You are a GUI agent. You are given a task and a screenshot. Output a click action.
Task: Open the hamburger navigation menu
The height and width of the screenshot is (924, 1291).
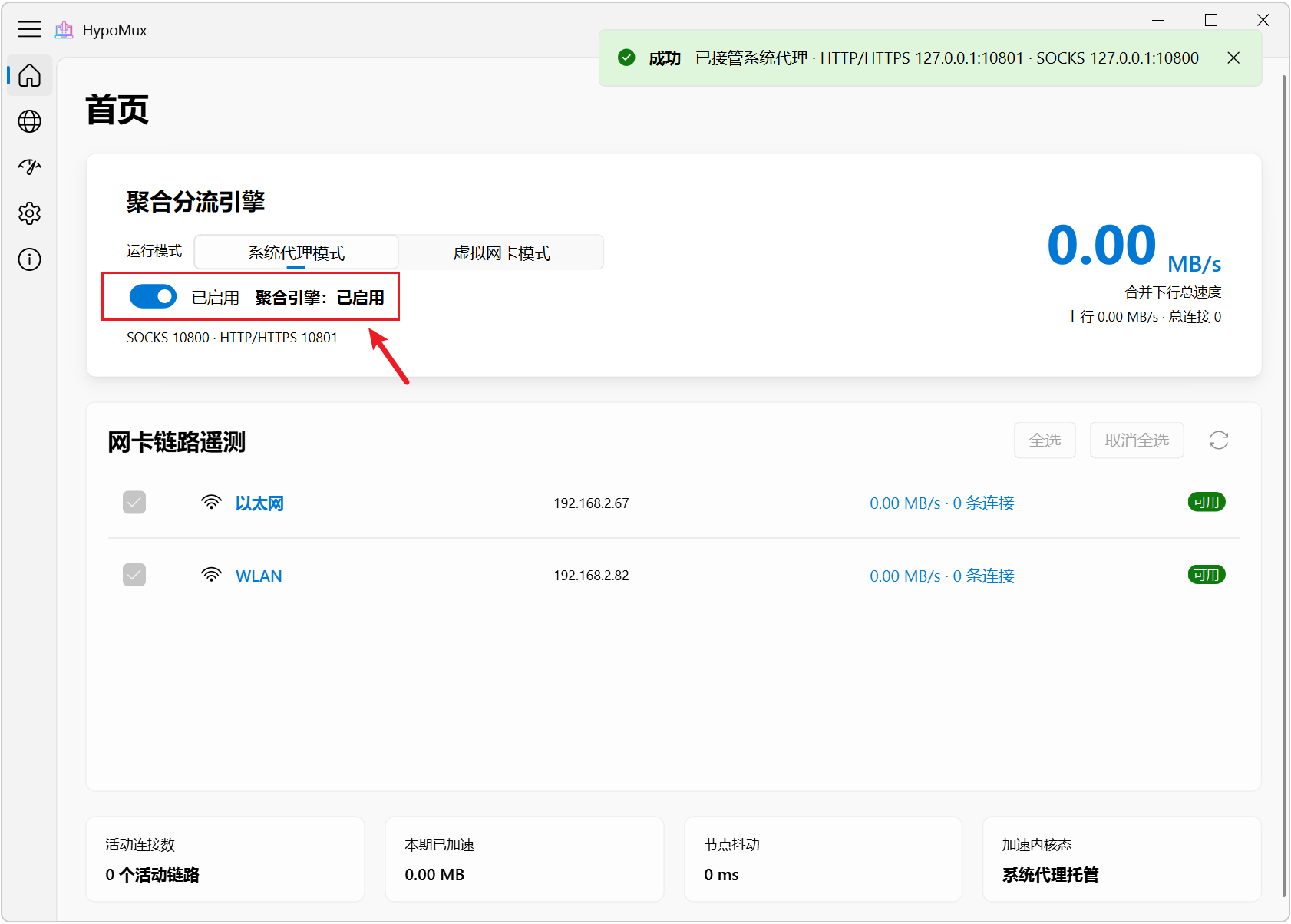[x=29, y=30]
